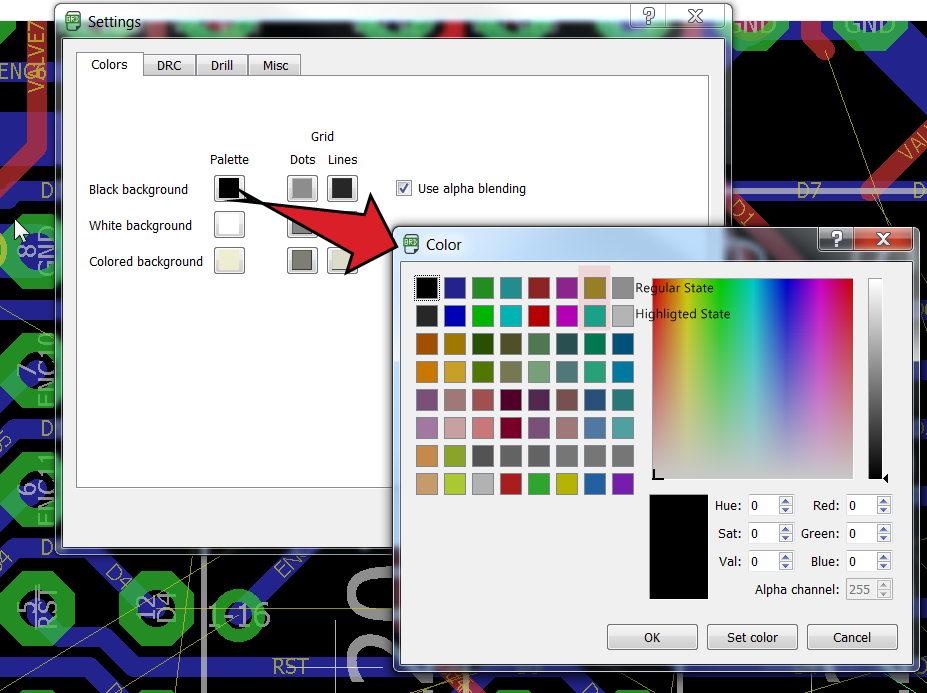Screen dimensions: 927x693
Task: Select the violet swatch in the bottom row
Action: coord(623,484)
